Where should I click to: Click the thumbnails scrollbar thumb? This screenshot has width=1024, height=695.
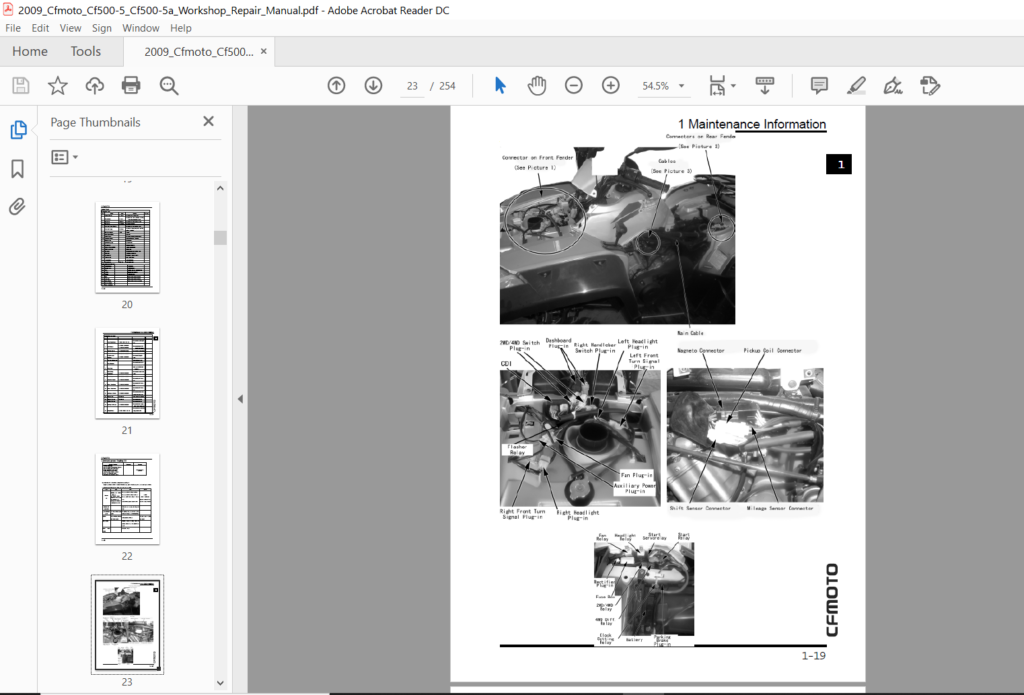(220, 238)
